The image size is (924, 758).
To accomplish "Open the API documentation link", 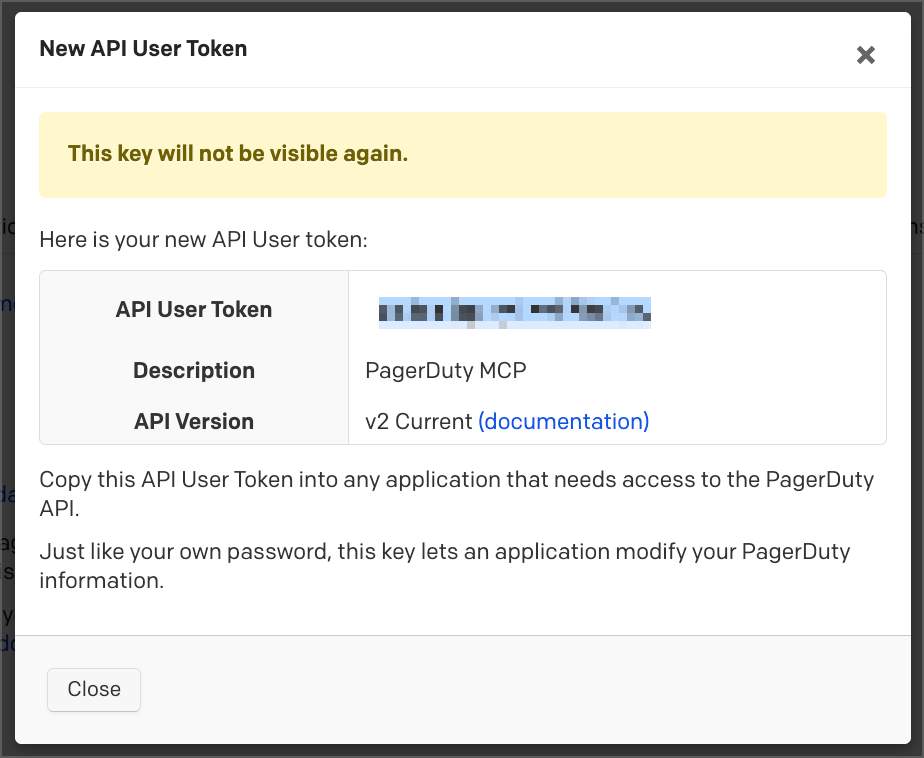I will tap(564, 422).
